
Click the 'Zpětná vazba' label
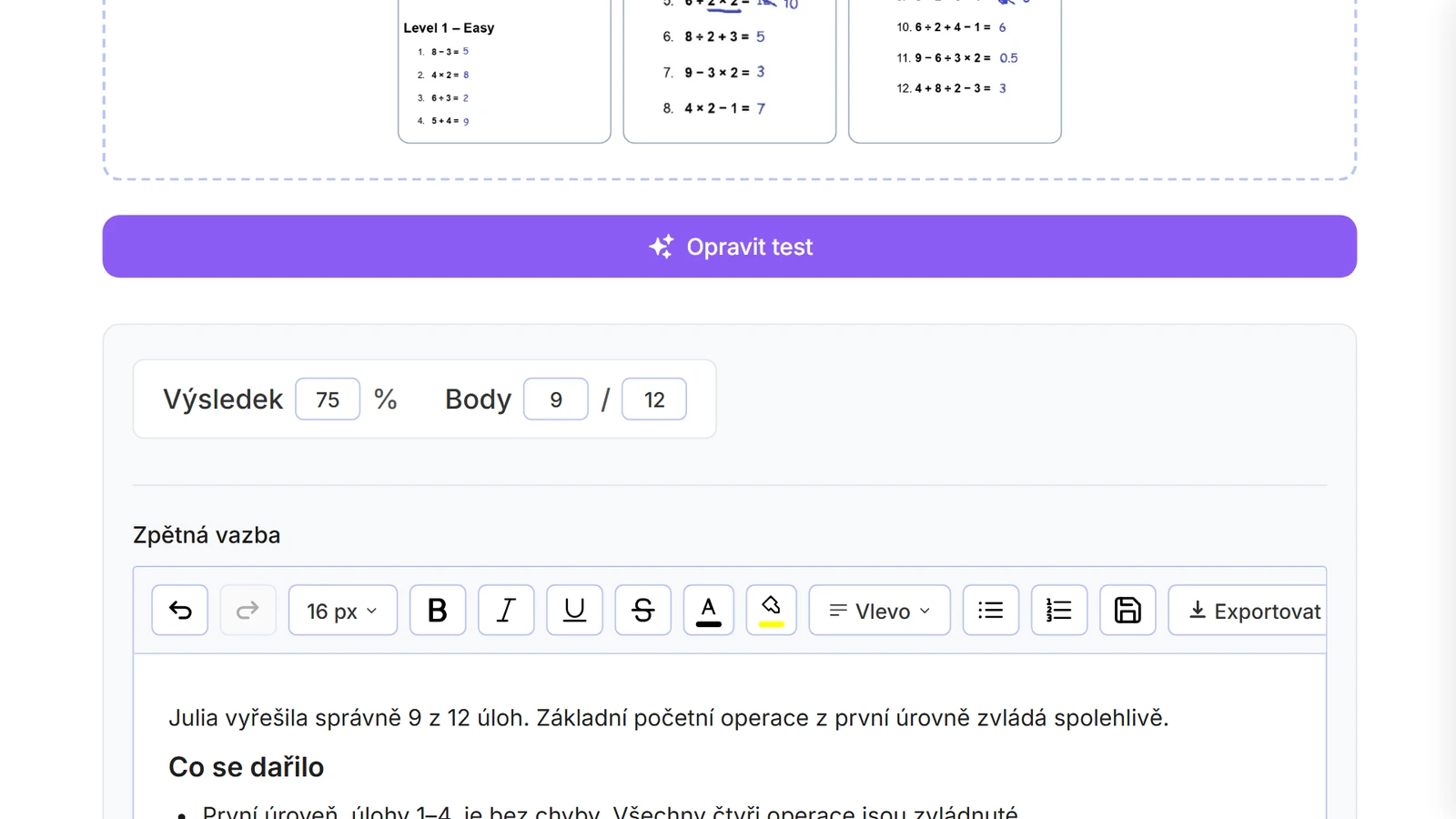207,535
